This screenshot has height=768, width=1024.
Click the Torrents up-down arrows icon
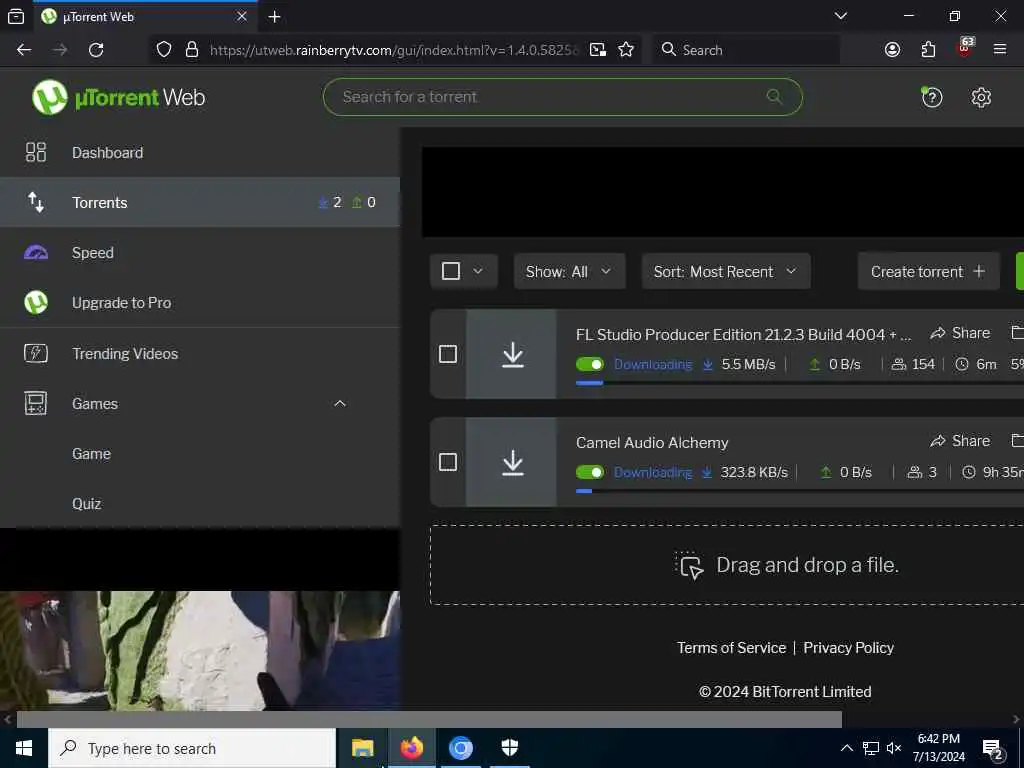click(x=35, y=202)
